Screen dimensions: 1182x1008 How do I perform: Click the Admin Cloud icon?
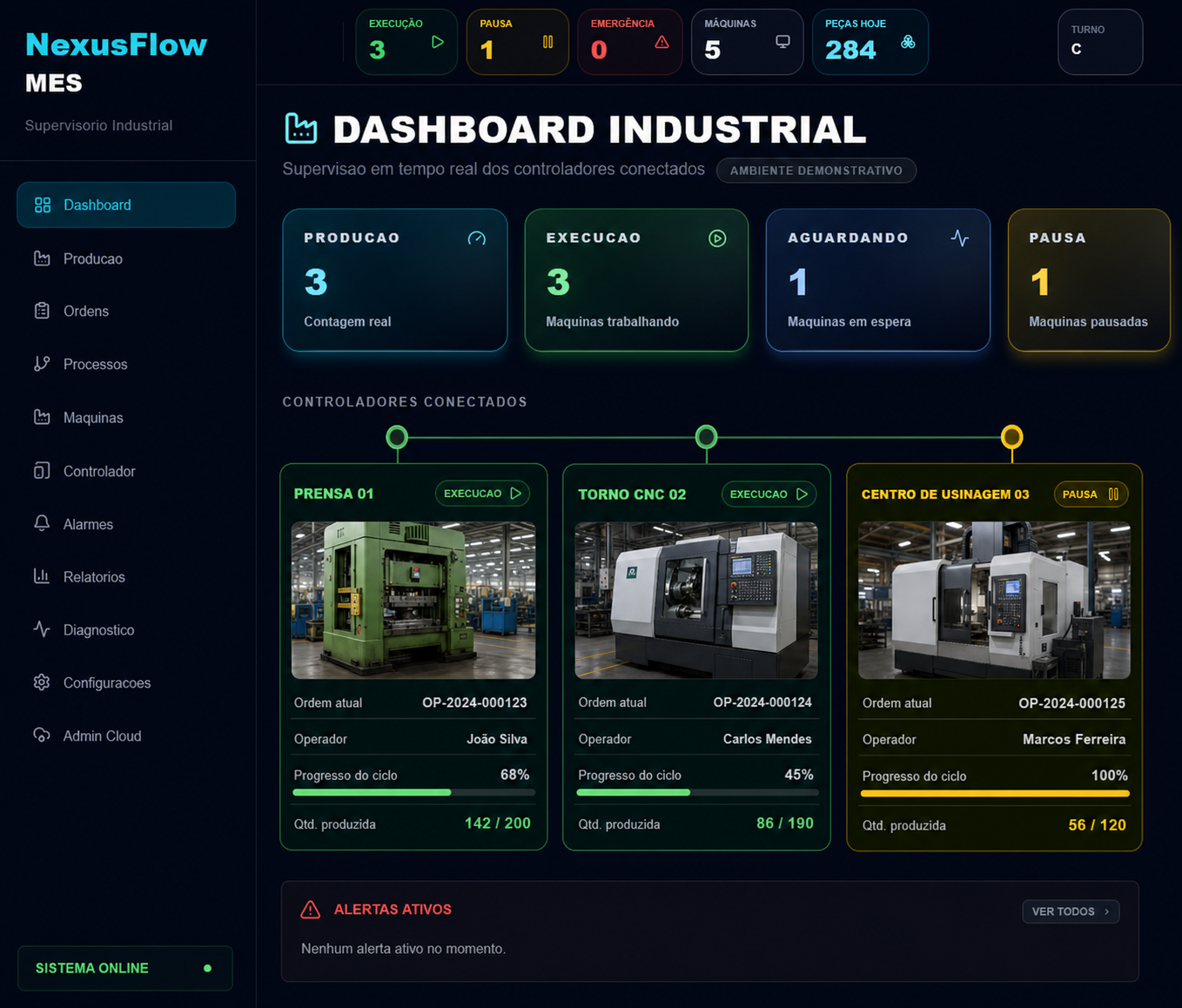[42, 736]
